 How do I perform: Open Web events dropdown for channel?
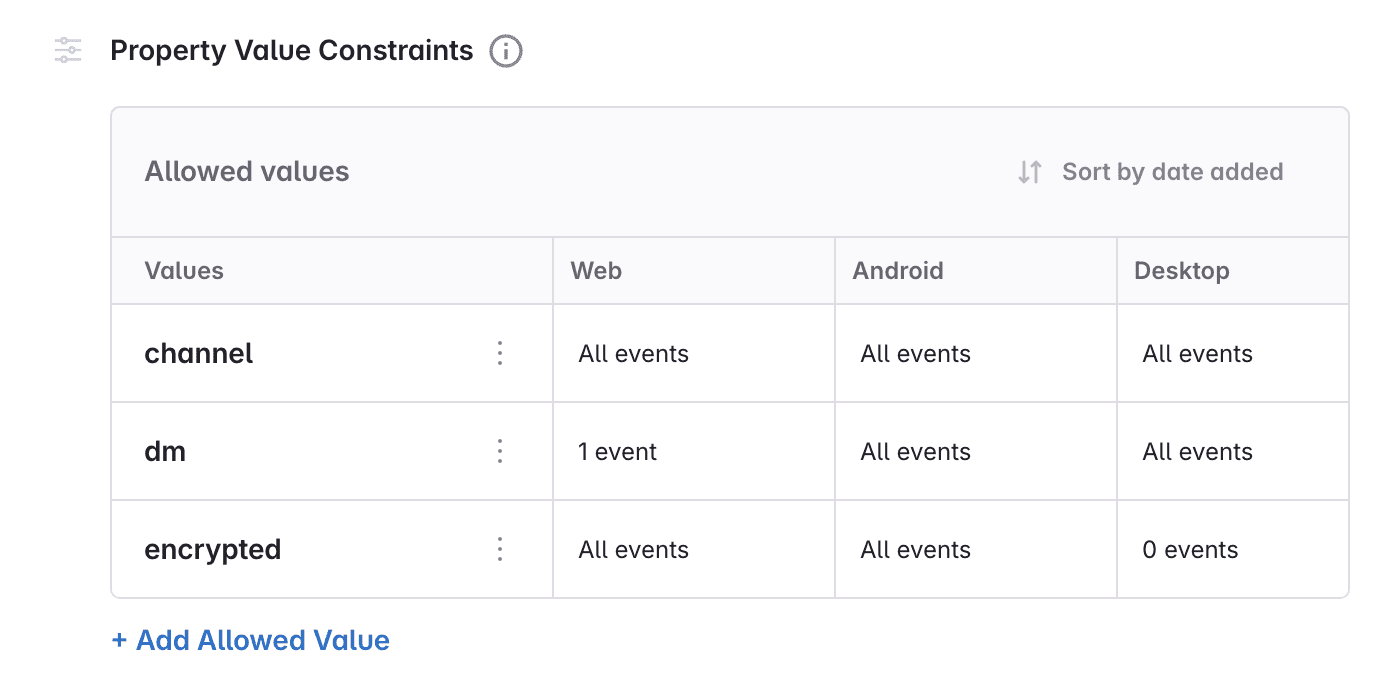(633, 354)
